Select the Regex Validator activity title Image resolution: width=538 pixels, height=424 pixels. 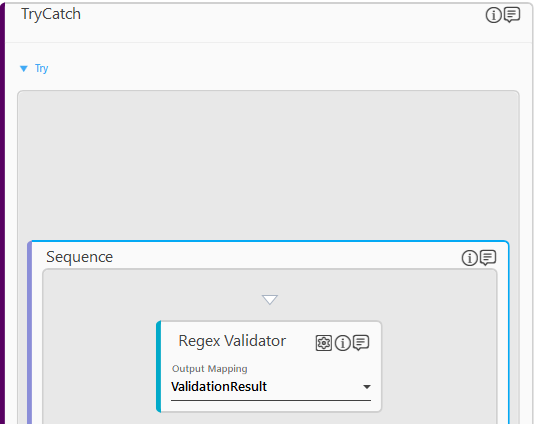click(x=232, y=341)
